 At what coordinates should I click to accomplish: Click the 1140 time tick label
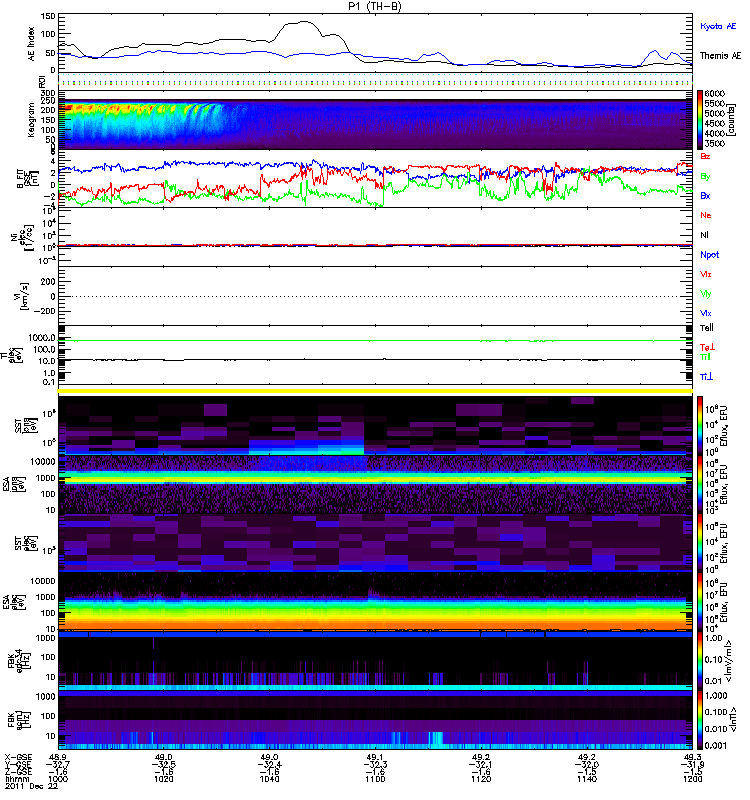click(x=586, y=779)
